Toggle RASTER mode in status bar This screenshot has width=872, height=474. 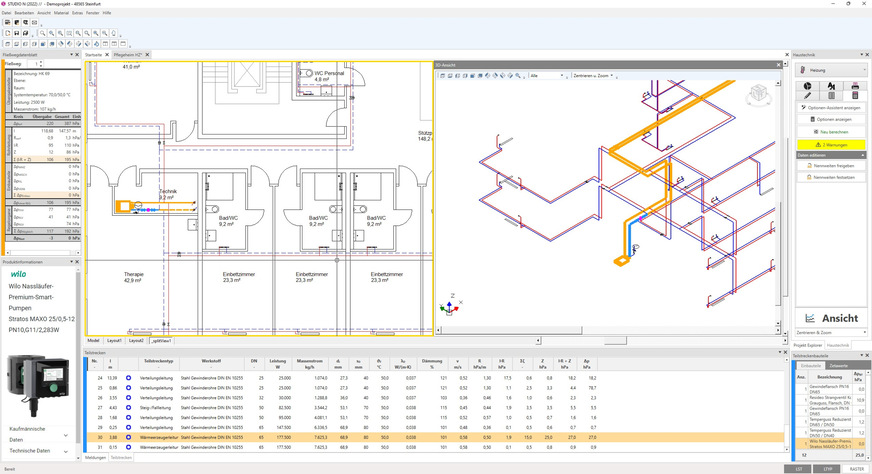click(856, 468)
